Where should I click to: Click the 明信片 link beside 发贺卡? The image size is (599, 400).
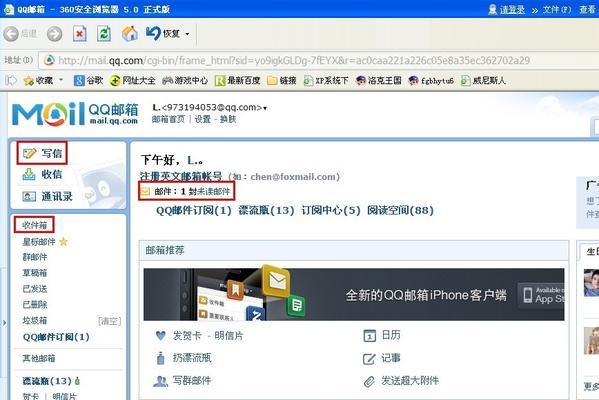click(x=228, y=336)
